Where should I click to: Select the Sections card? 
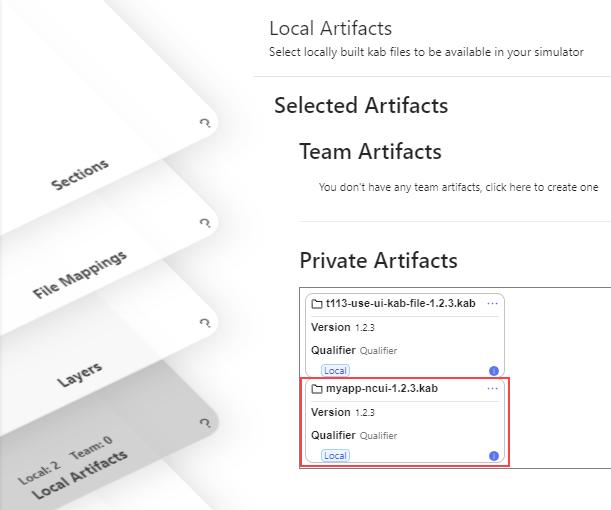[79, 175]
